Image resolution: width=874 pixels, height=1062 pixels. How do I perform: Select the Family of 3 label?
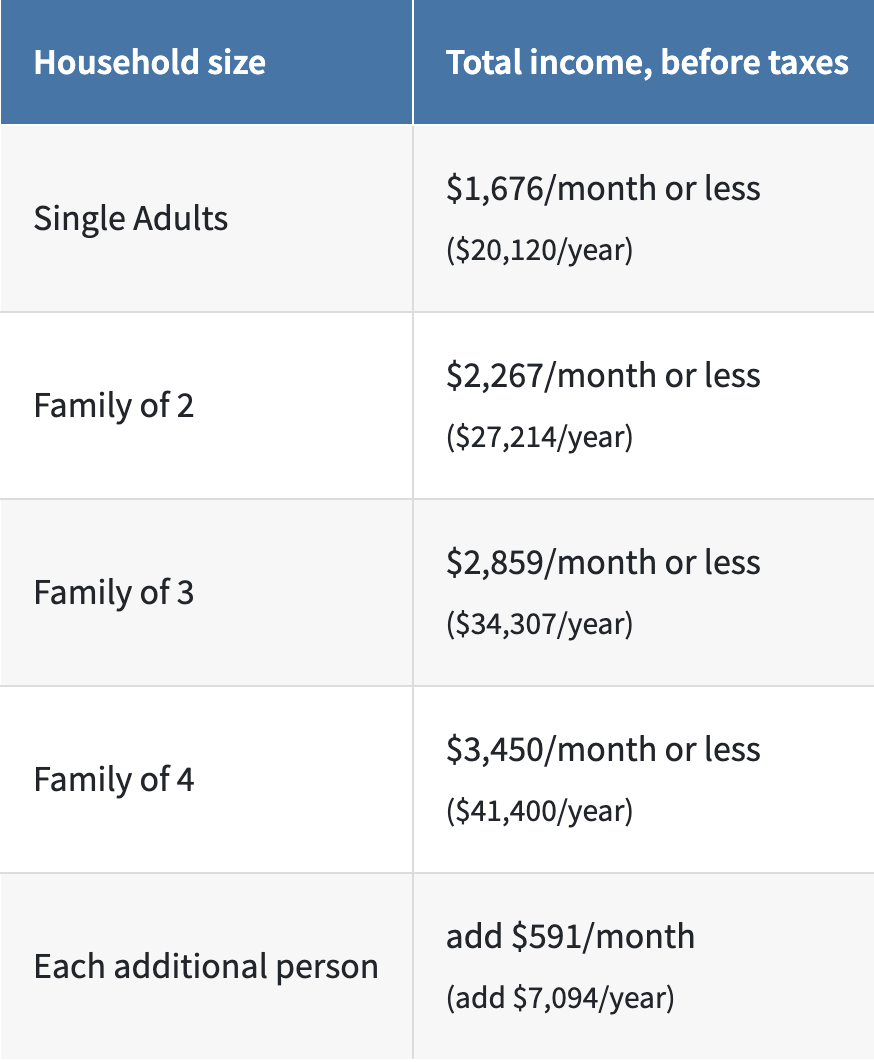(x=114, y=592)
